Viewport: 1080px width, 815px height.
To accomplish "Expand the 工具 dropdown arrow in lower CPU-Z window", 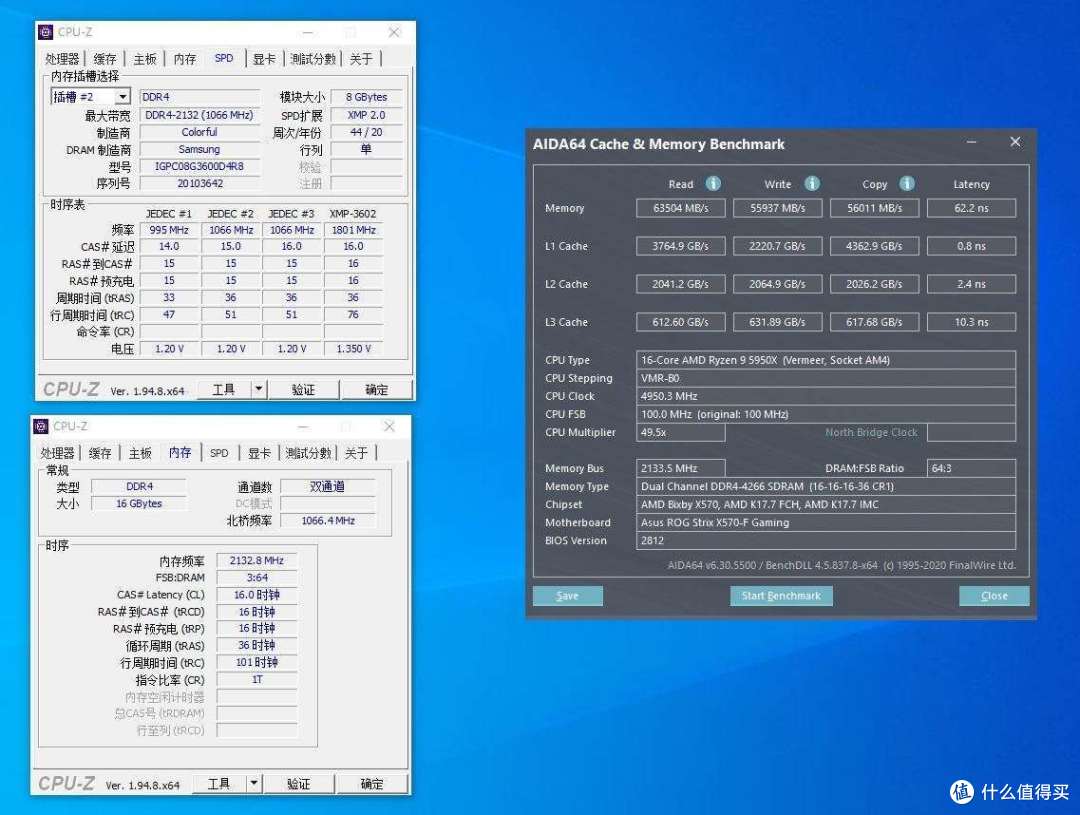I will click(x=254, y=783).
